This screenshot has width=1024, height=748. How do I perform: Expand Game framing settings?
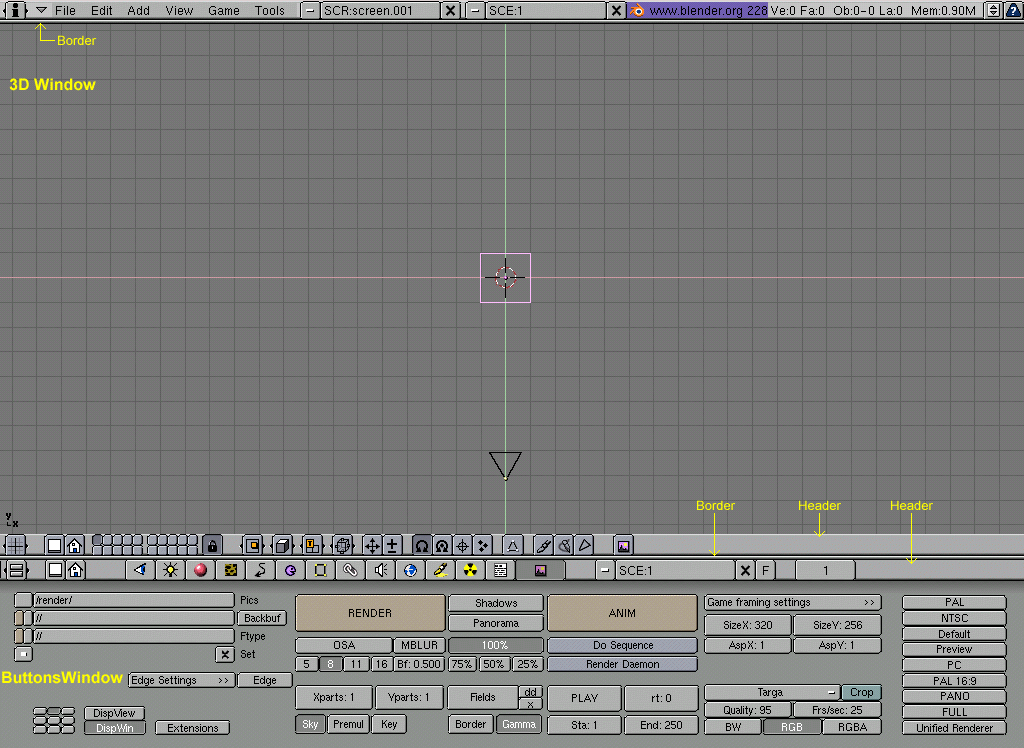tap(792, 602)
